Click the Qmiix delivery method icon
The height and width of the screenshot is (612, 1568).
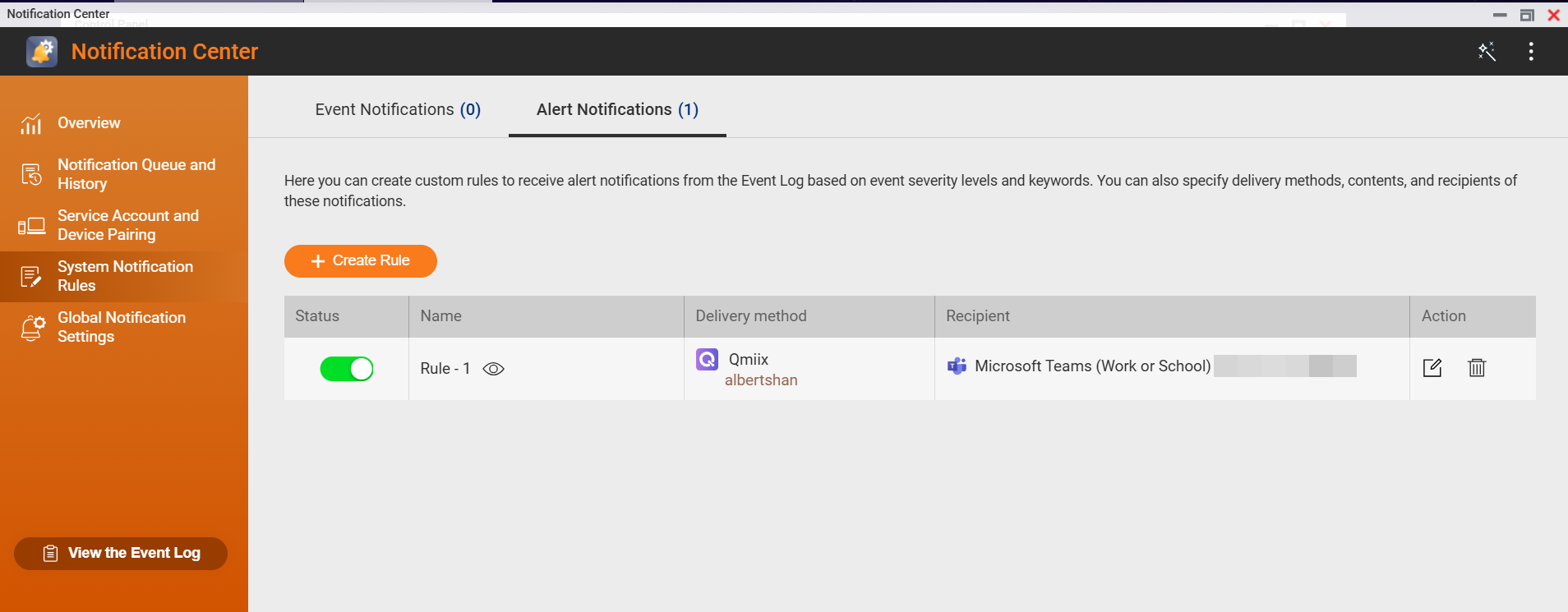click(x=707, y=359)
